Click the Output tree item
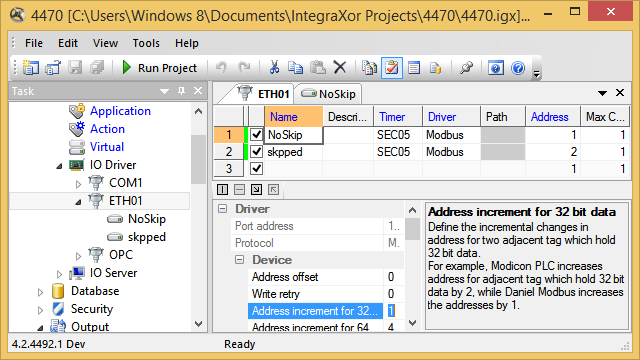Viewport: 640px width, 360px height. [x=90, y=327]
